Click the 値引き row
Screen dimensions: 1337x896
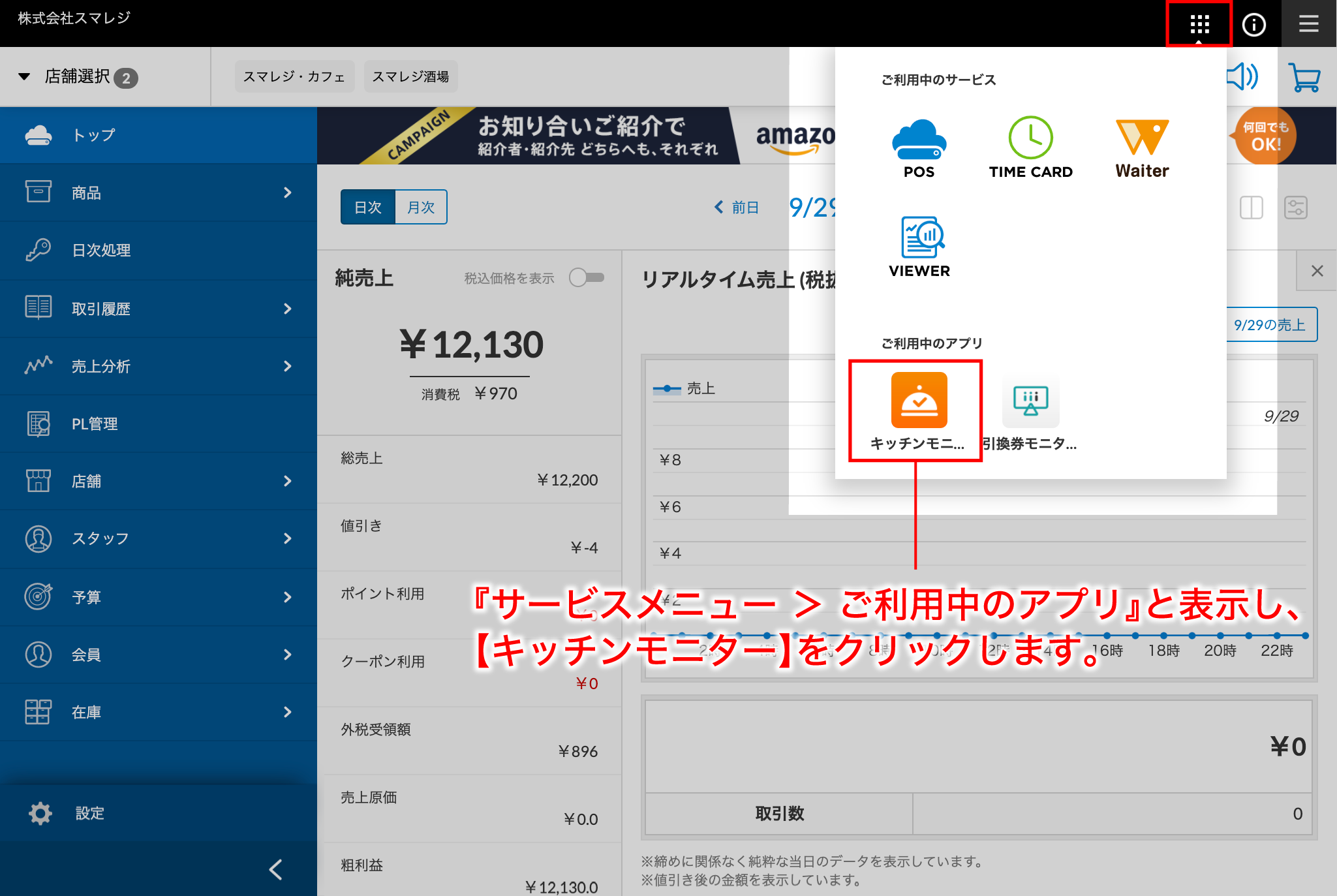pyautogui.click(x=469, y=537)
